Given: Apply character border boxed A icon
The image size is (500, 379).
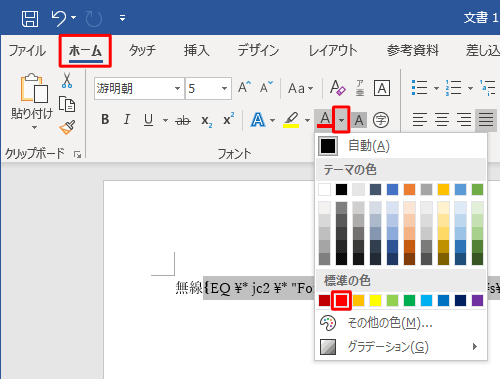Looking at the screenshot, I should [382, 88].
